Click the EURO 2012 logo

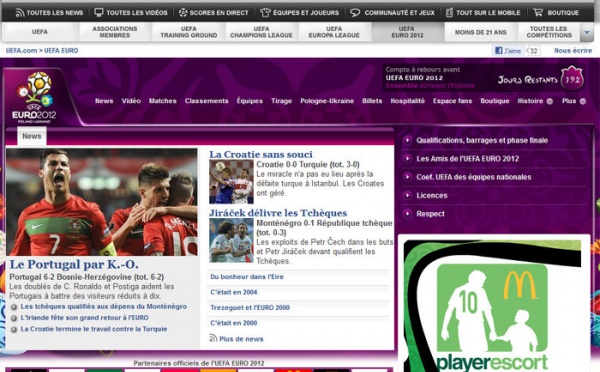point(34,97)
